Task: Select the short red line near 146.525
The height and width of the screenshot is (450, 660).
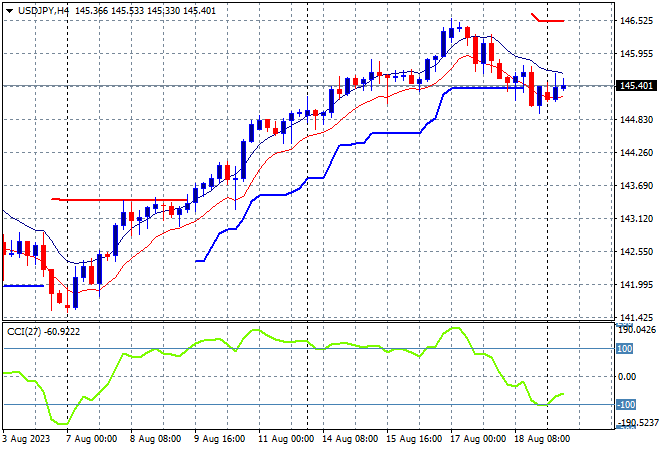Action: click(x=548, y=18)
